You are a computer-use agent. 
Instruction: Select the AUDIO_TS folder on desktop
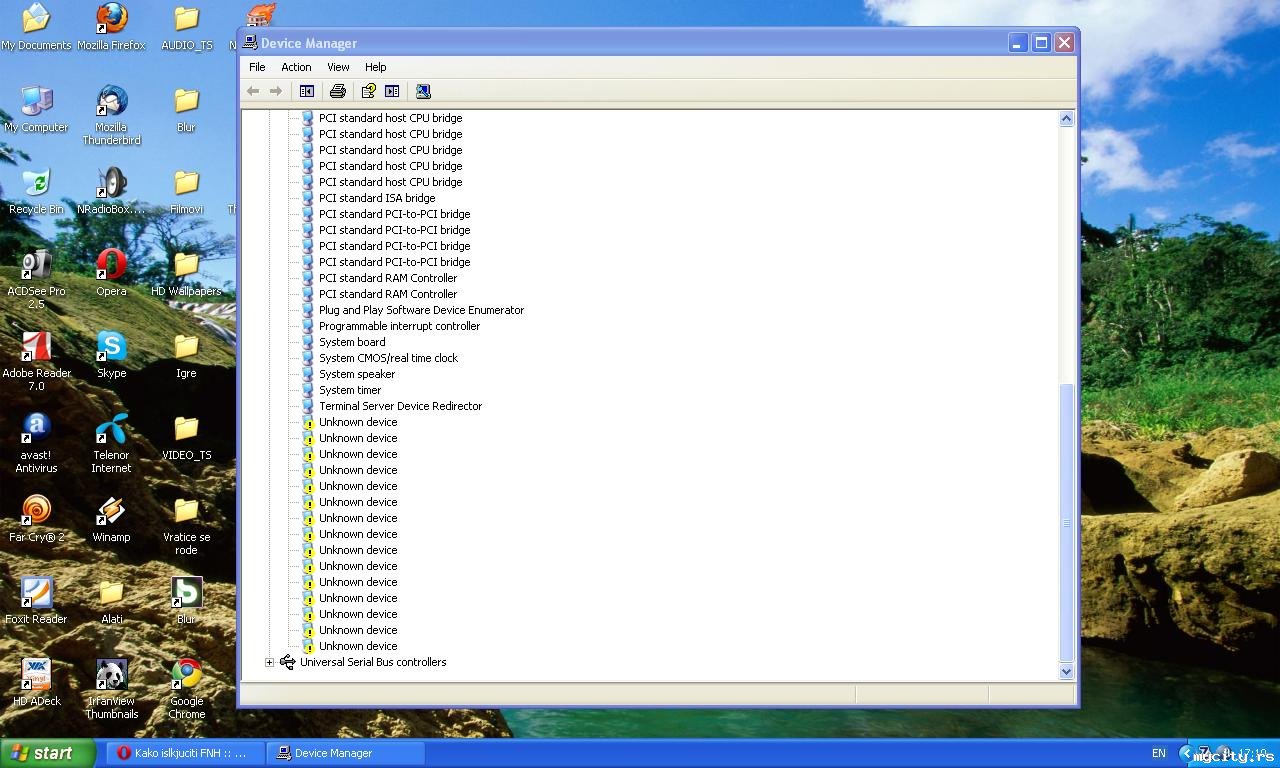[x=186, y=27]
